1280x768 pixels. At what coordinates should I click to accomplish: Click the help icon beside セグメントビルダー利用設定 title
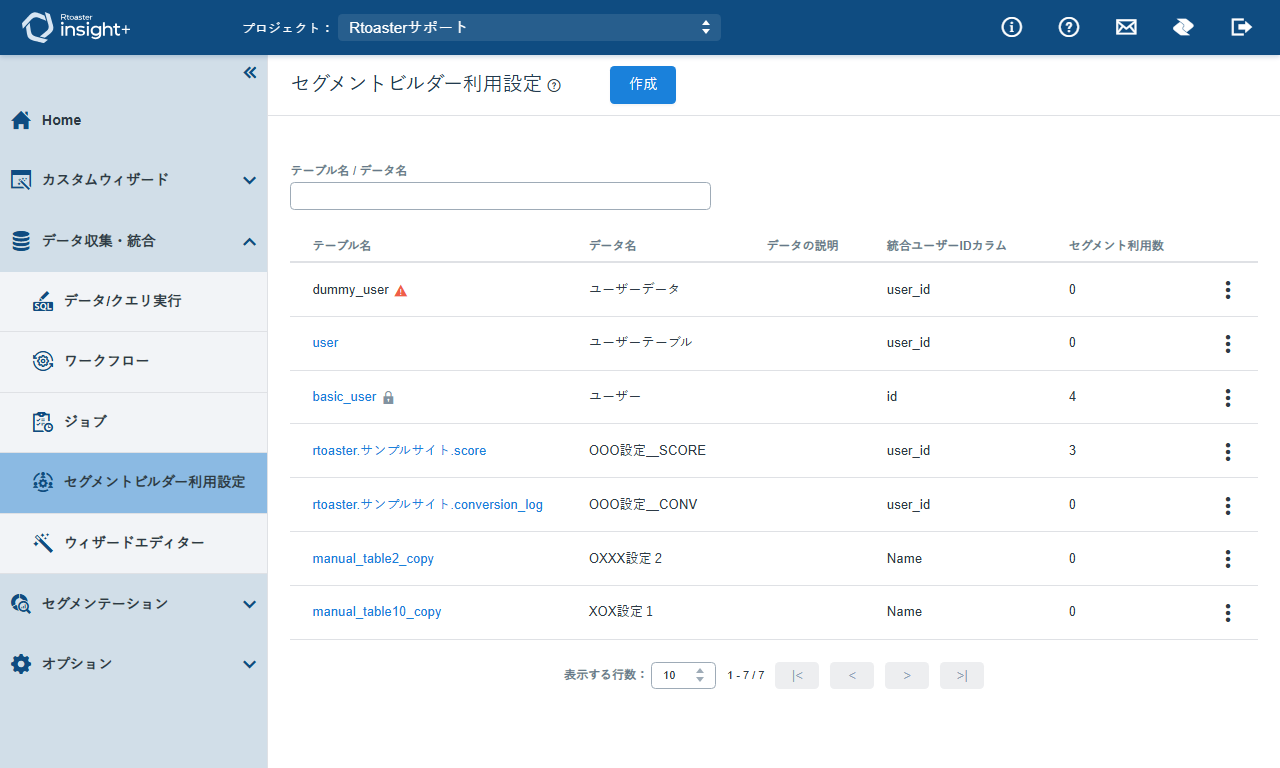click(554, 86)
